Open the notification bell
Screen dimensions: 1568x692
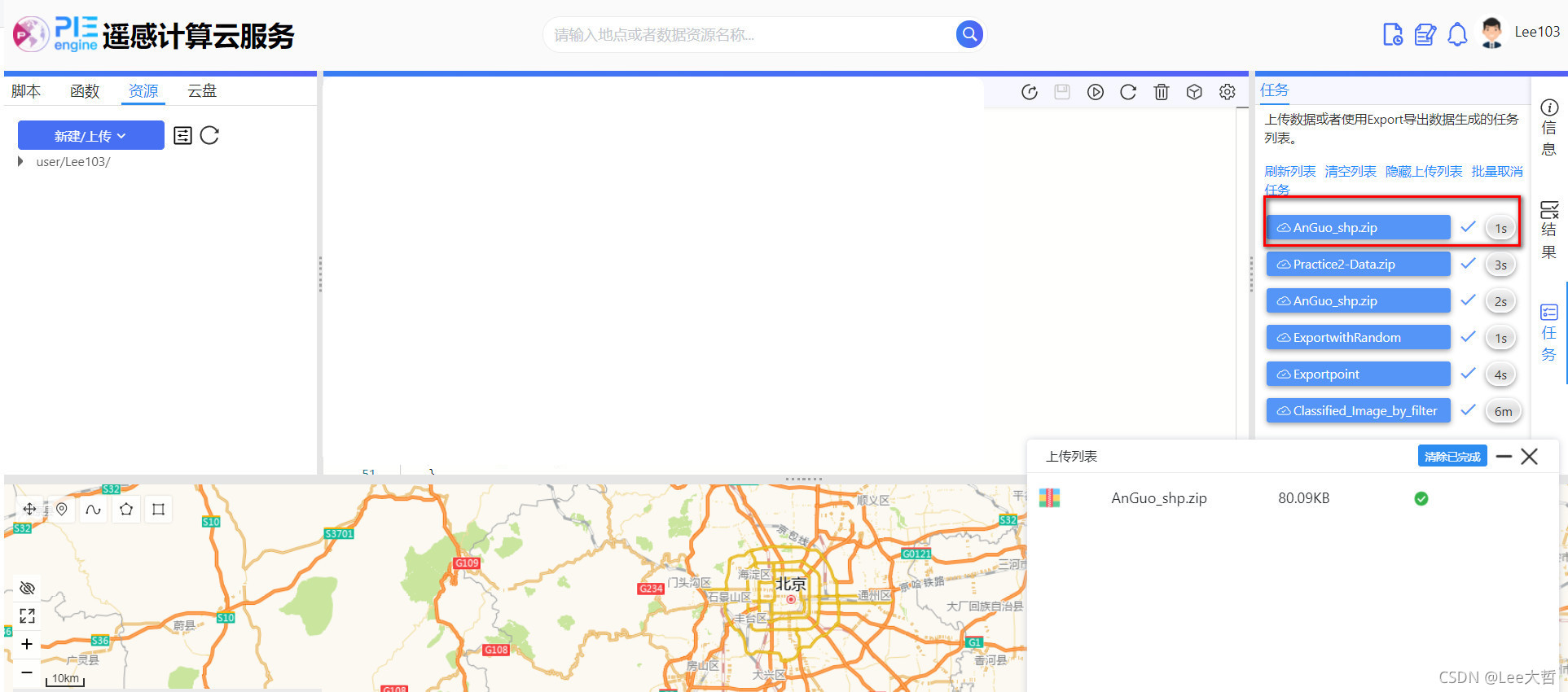(x=1457, y=35)
